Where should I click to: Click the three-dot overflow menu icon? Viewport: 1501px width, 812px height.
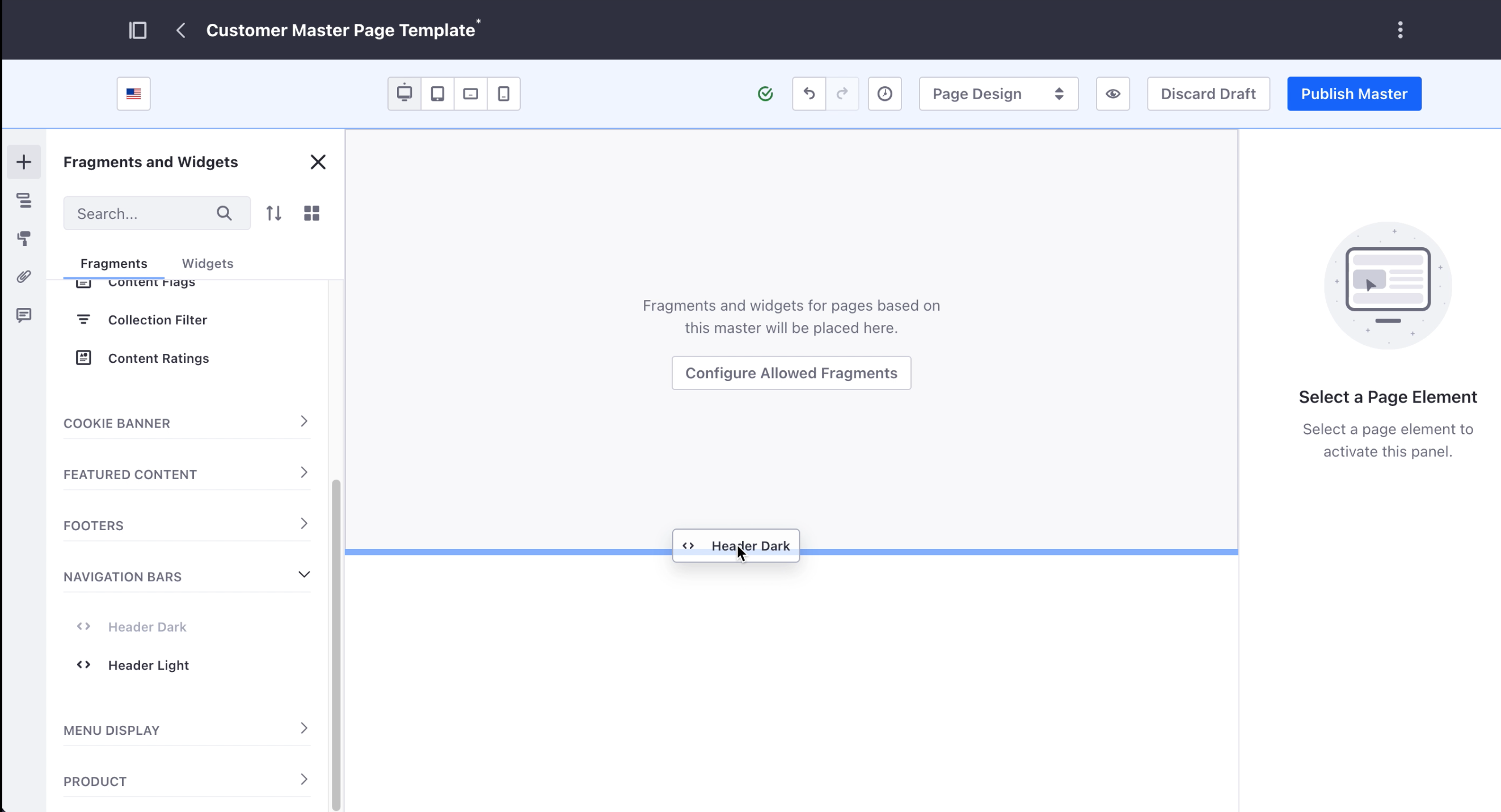(x=1400, y=30)
